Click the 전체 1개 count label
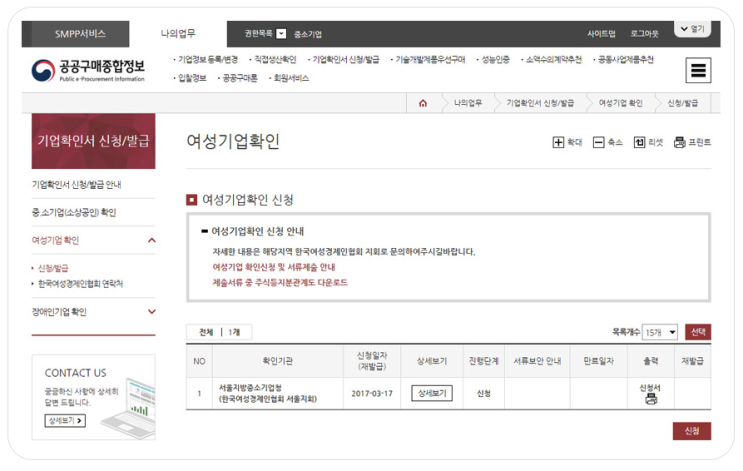This screenshot has width=743, height=471. 219,333
